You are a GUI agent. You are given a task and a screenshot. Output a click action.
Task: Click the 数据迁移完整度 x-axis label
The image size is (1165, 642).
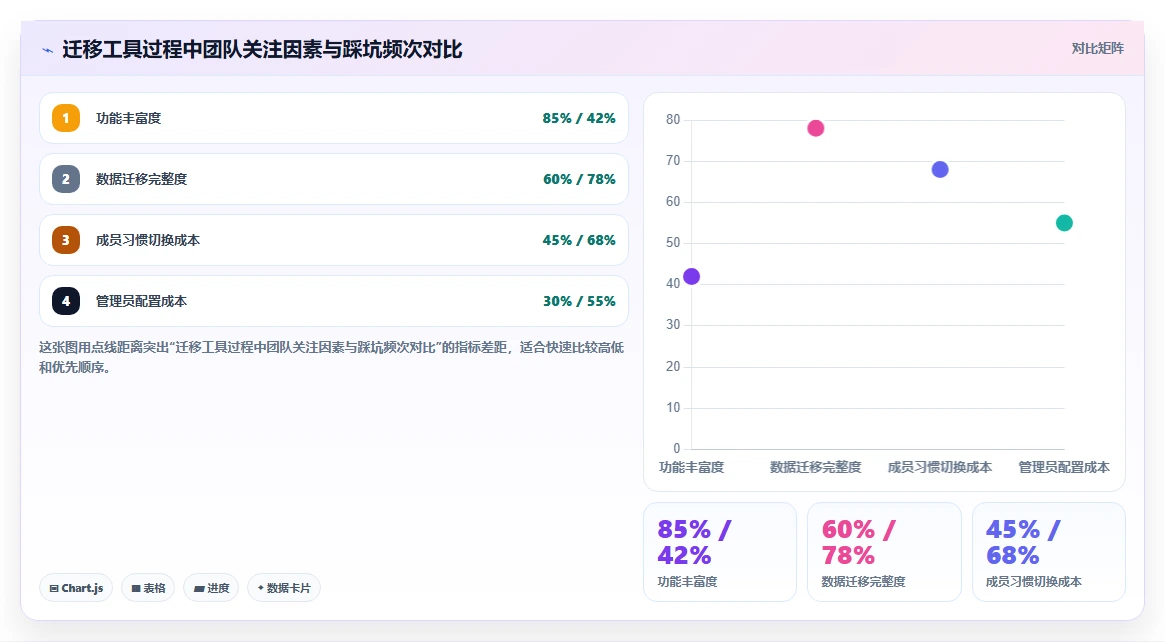(816, 467)
